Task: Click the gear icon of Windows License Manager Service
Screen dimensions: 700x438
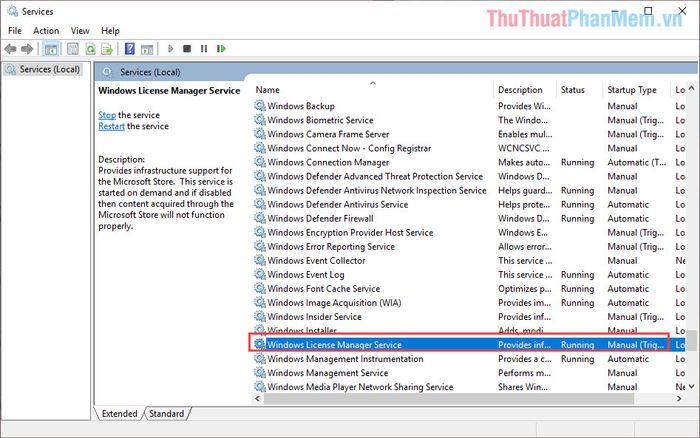Action: (x=260, y=345)
